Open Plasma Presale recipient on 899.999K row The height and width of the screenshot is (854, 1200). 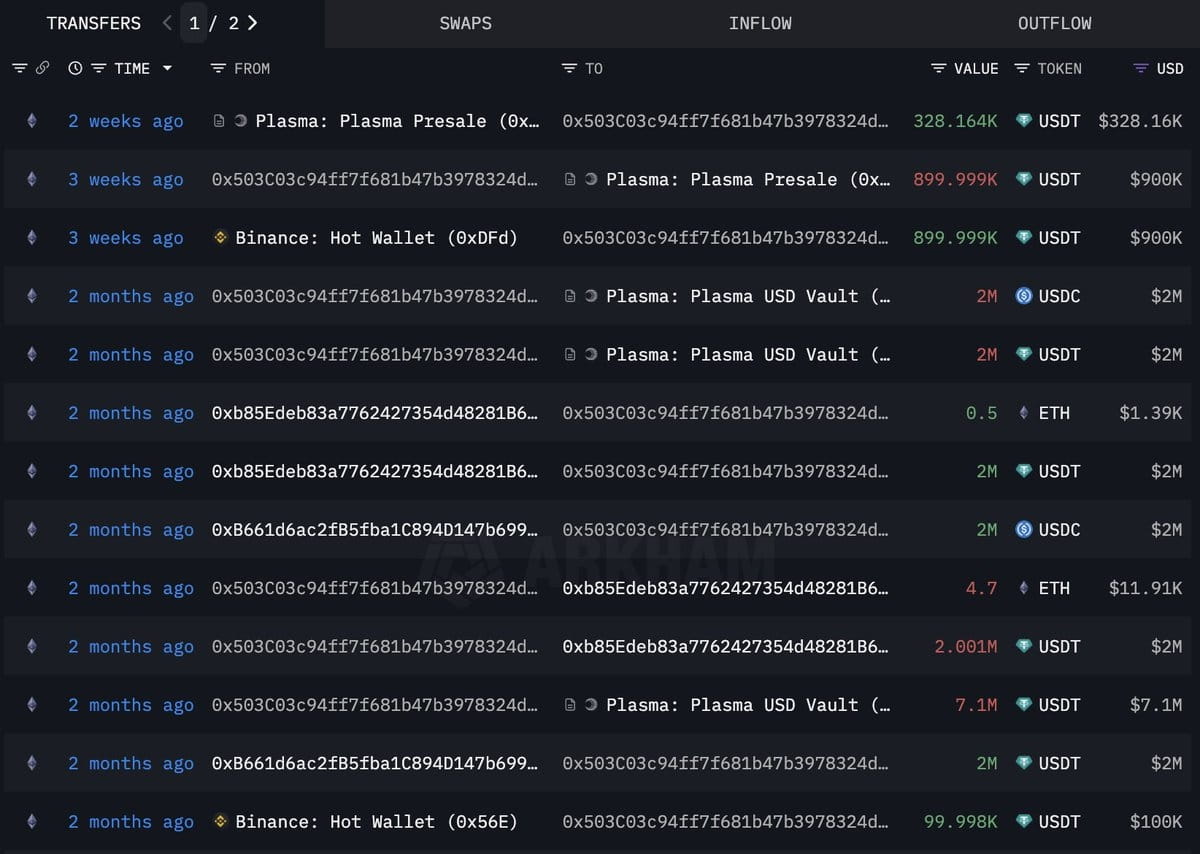point(748,180)
